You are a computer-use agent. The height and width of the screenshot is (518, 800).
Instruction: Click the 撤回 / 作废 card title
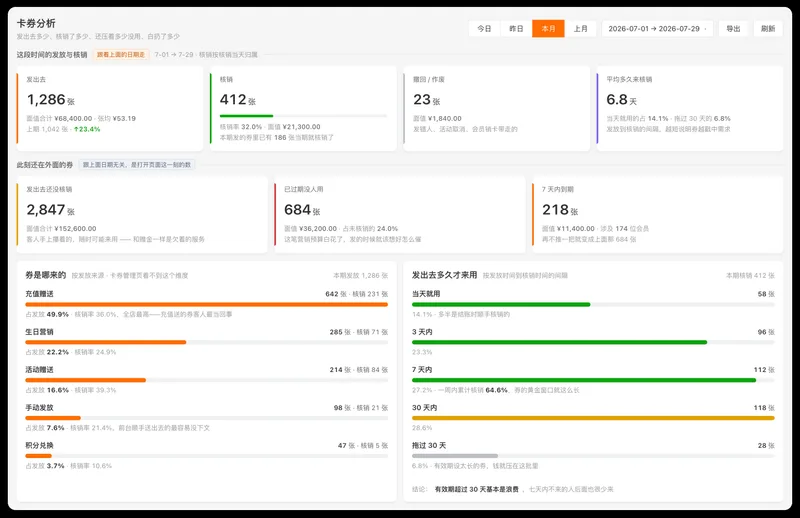[429, 80]
